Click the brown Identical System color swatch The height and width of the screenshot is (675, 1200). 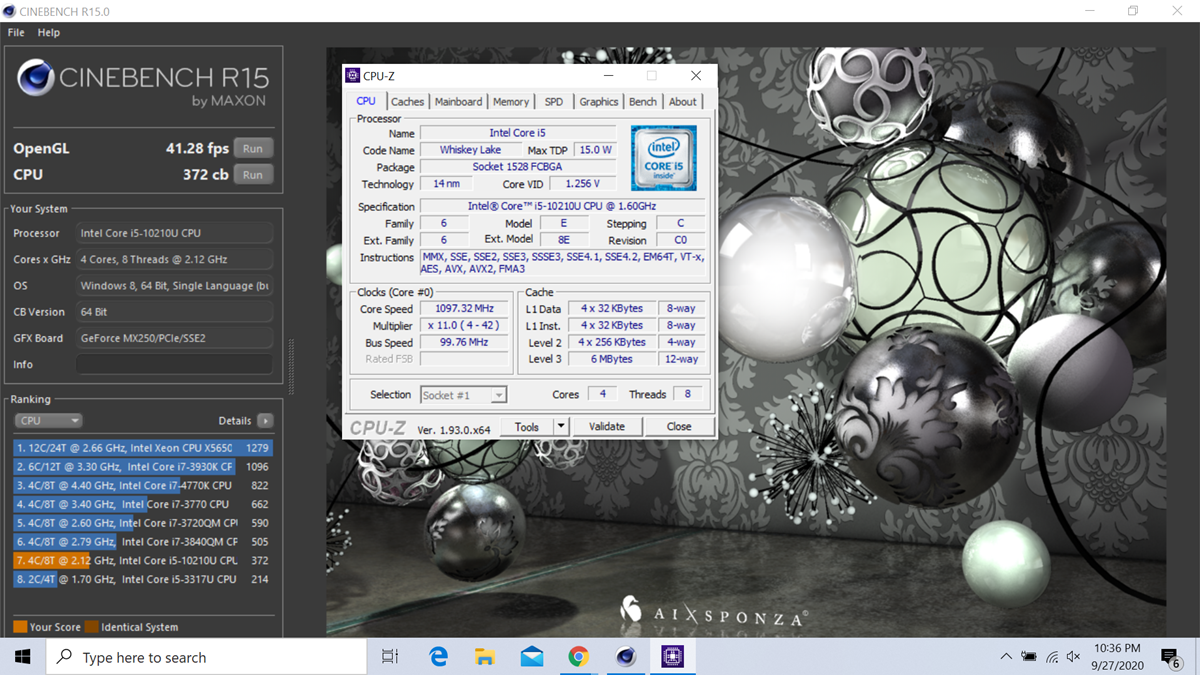point(91,627)
